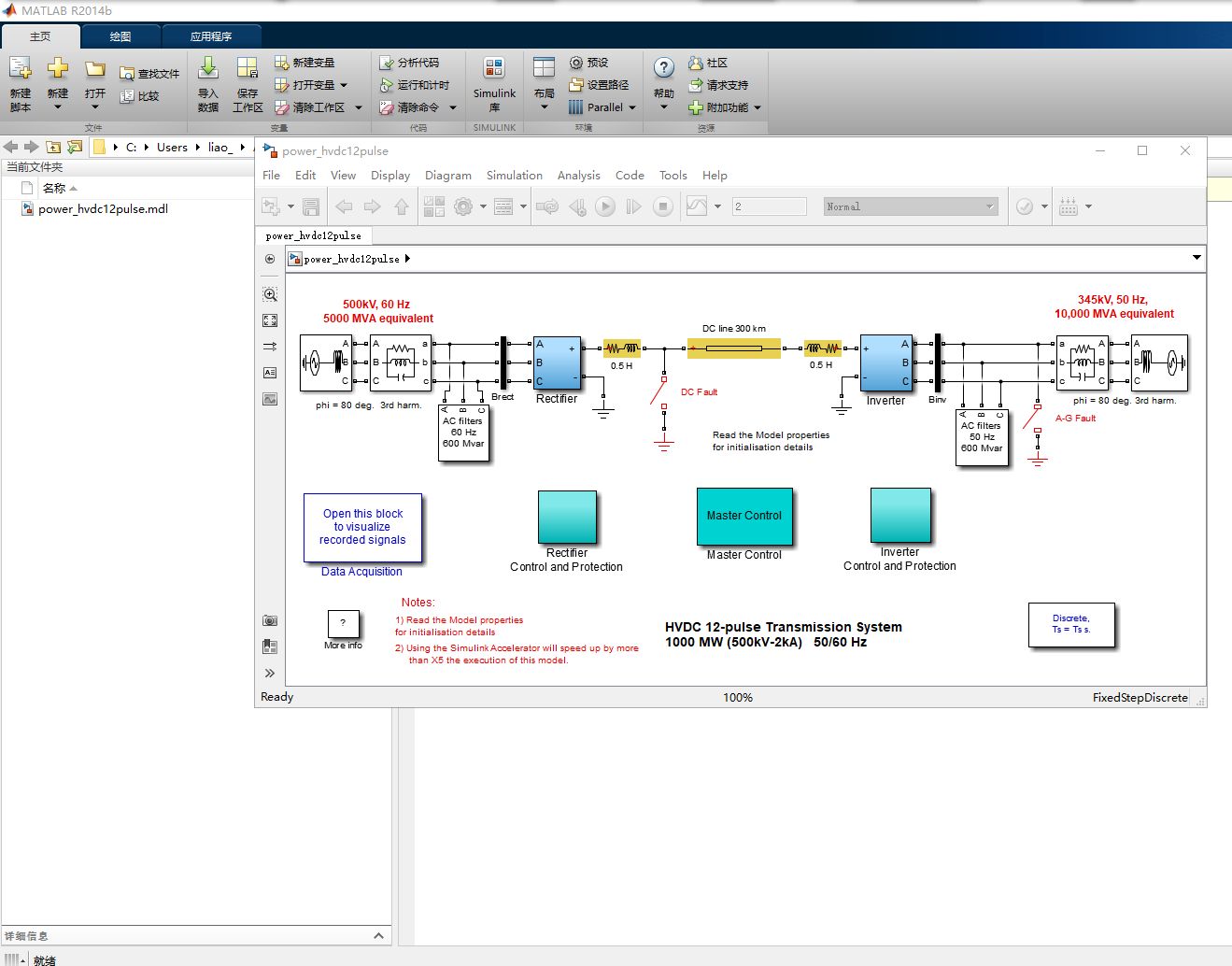Click the Open (打开) folder icon
The height and width of the screenshot is (966, 1232).
pyautogui.click(x=95, y=69)
